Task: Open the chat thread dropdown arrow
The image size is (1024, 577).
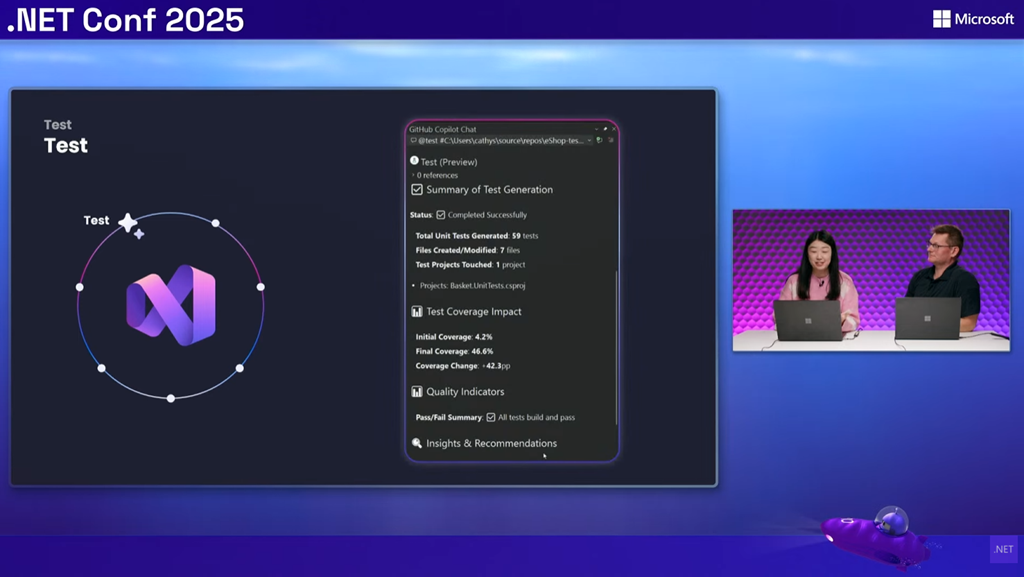Action: pyautogui.click(x=590, y=141)
